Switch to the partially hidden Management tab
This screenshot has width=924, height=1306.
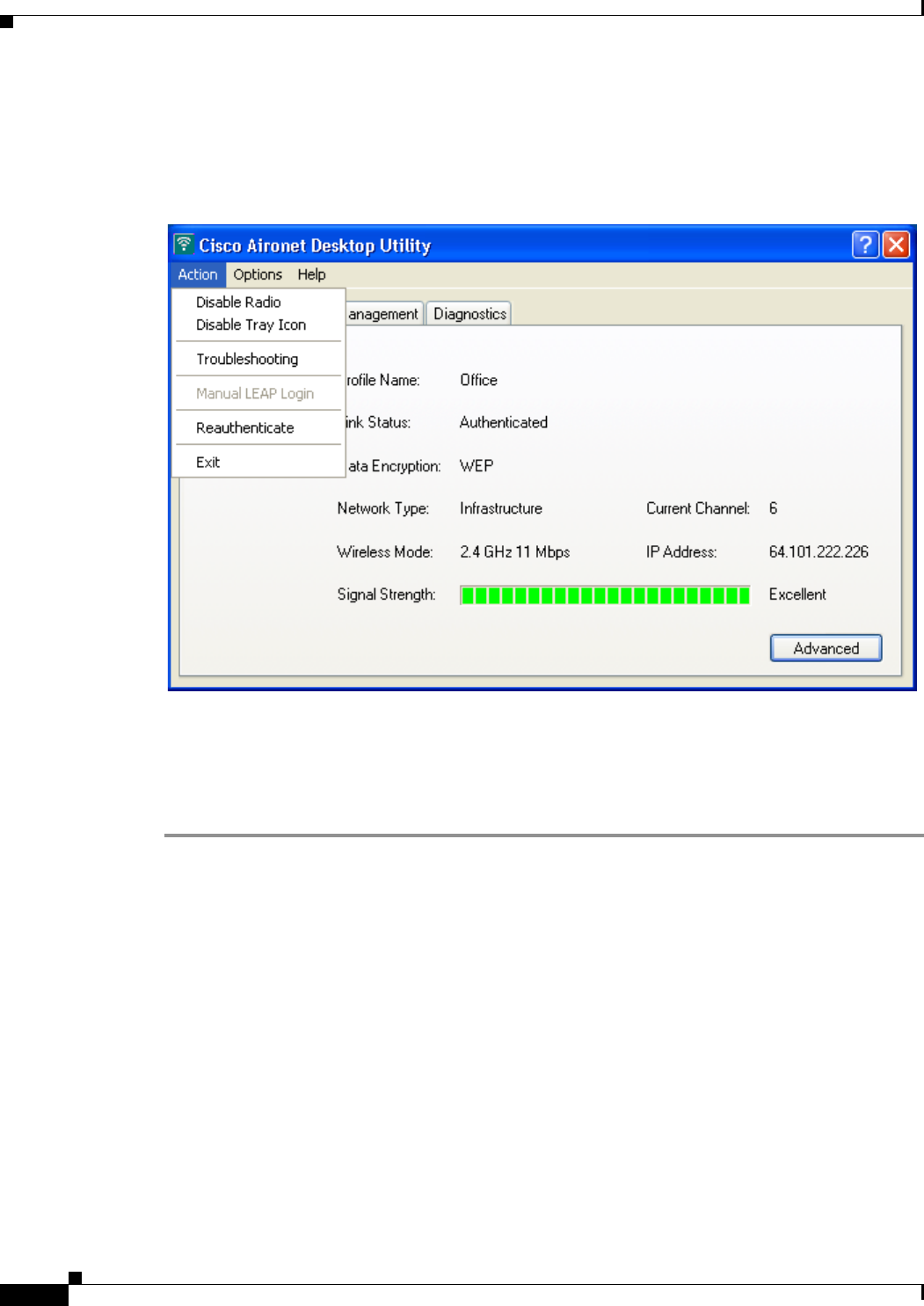point(384,314)
